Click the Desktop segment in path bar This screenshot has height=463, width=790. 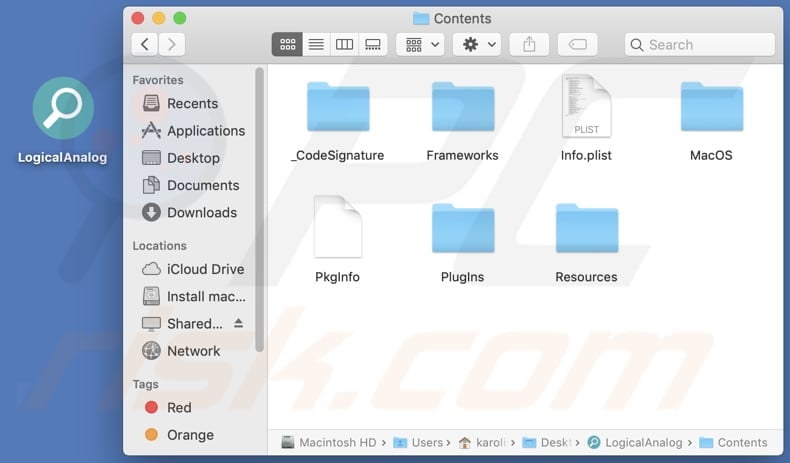(547, 442)
